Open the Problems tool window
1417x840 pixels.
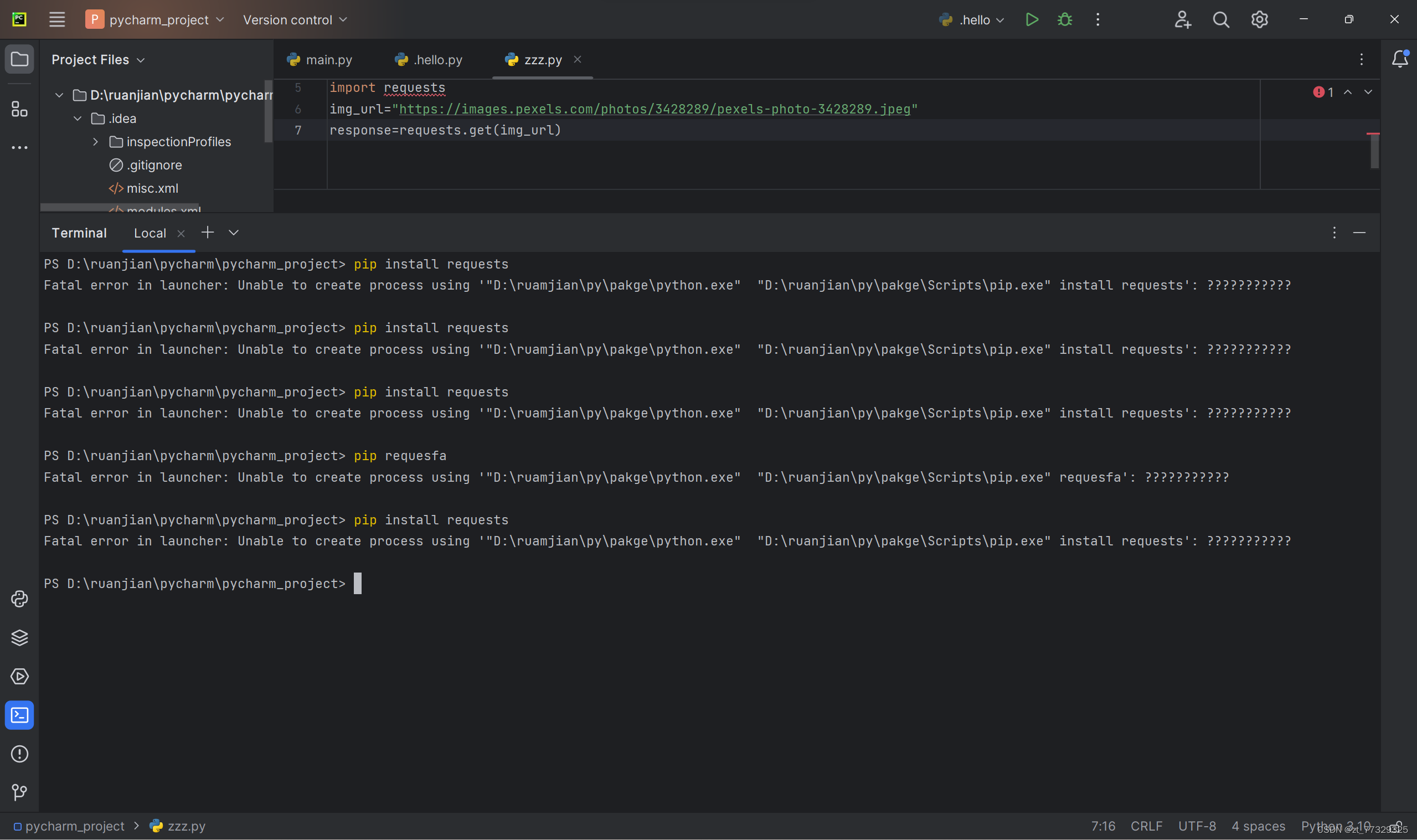click(x=19, y=754)
